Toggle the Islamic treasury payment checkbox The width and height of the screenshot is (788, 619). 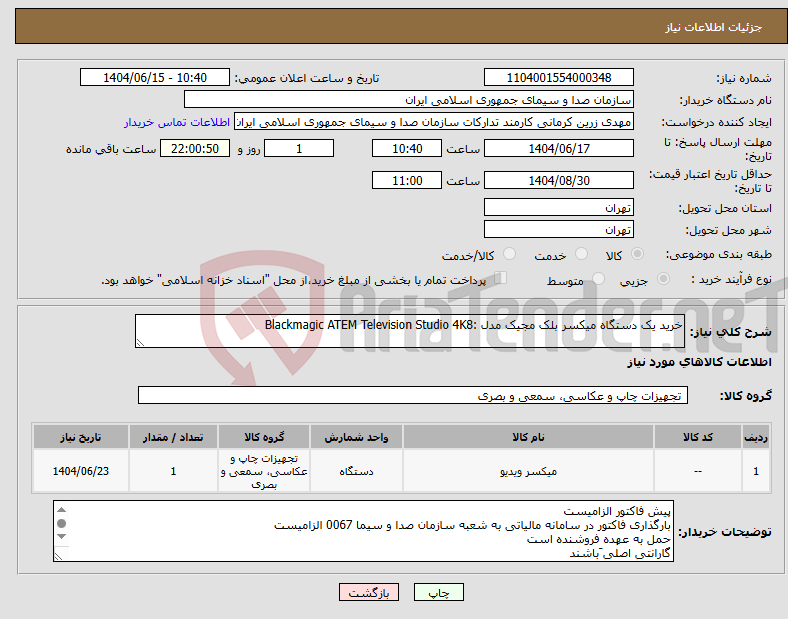pos(501,277)
